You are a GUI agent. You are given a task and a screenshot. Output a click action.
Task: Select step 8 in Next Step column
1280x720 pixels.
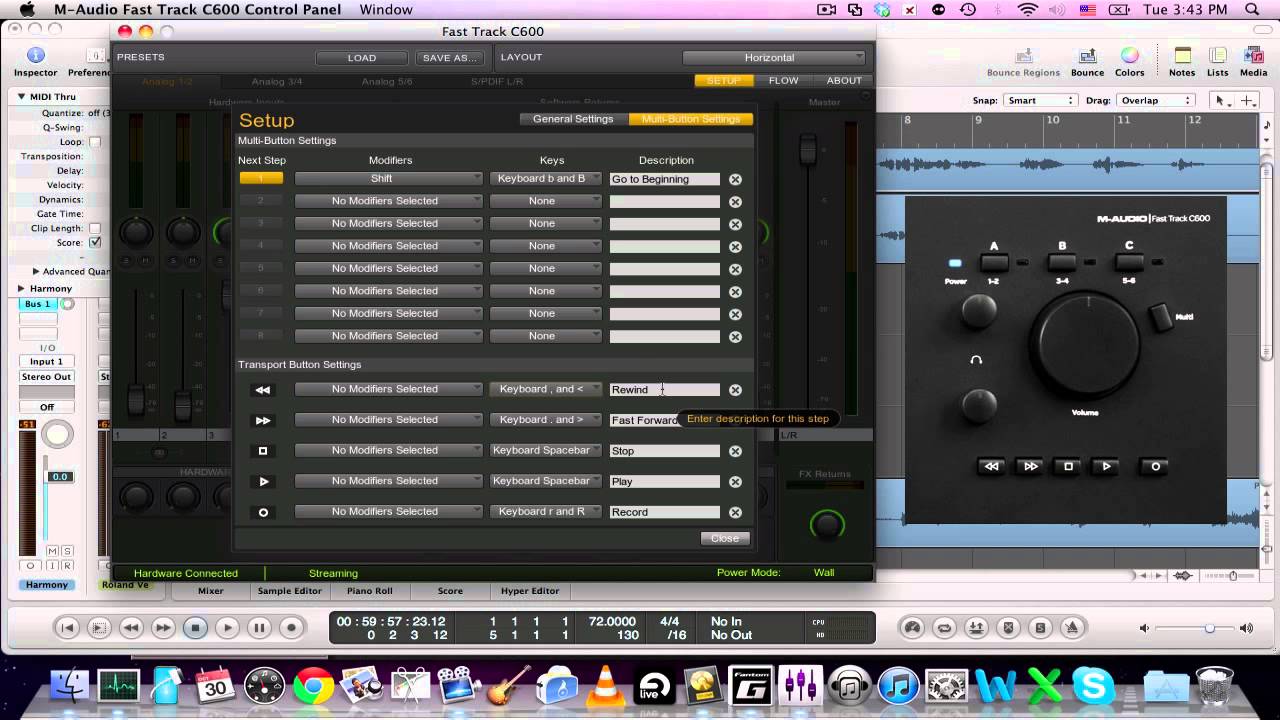click(261, 336)
